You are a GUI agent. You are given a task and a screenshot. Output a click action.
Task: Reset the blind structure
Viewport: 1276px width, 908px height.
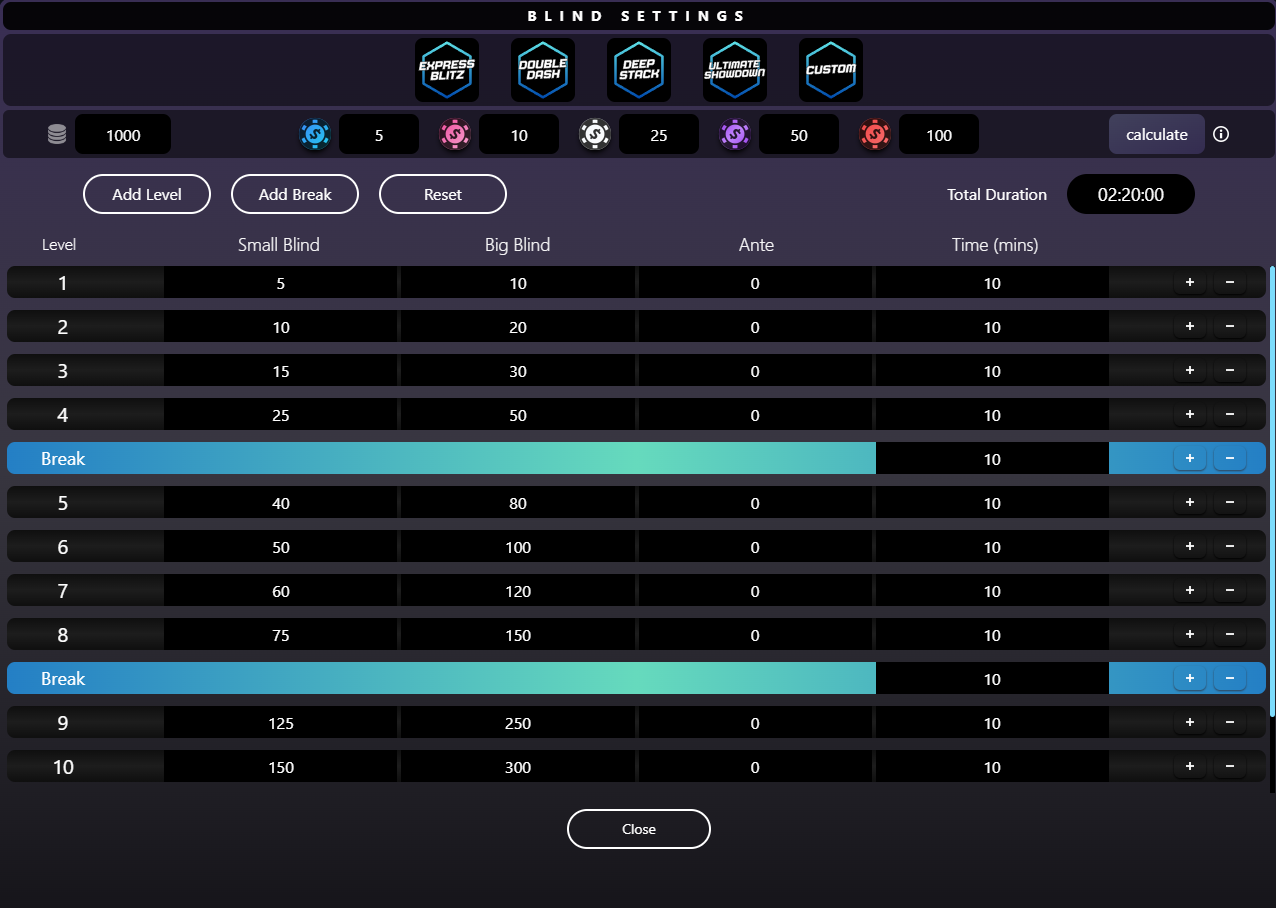tap(443, 194)
